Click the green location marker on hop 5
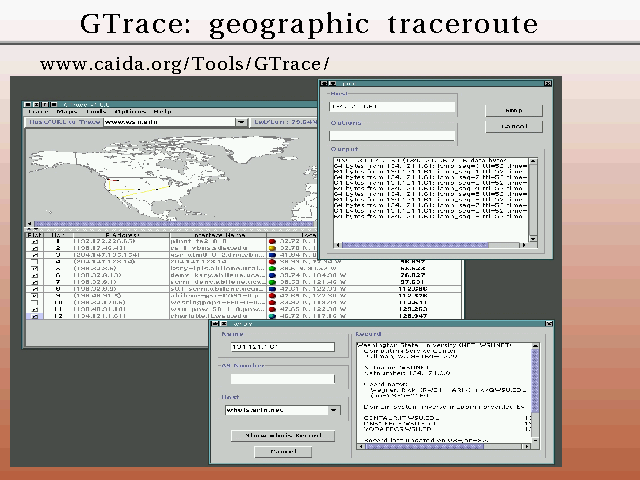Viewport: 640px width, 480px height. click(272, 269)
